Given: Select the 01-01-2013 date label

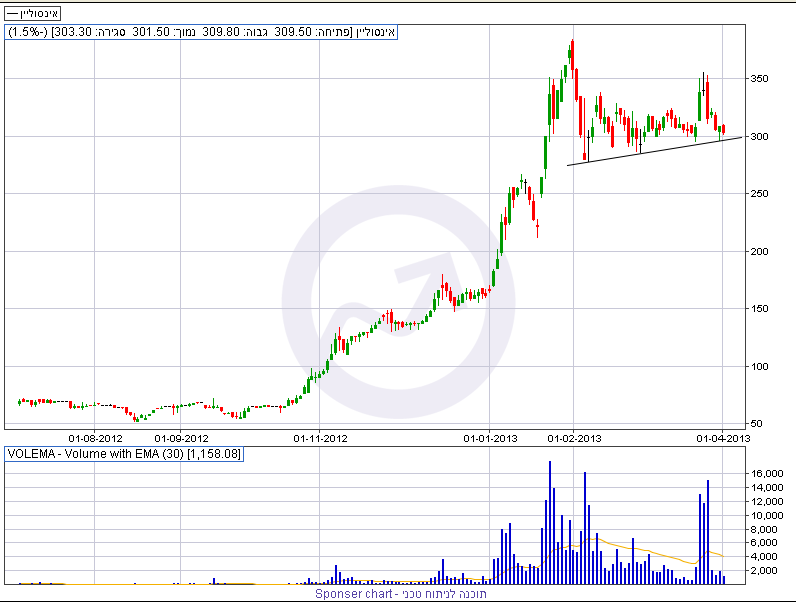Looking at the screenshot, I should (x=490, y=439).
